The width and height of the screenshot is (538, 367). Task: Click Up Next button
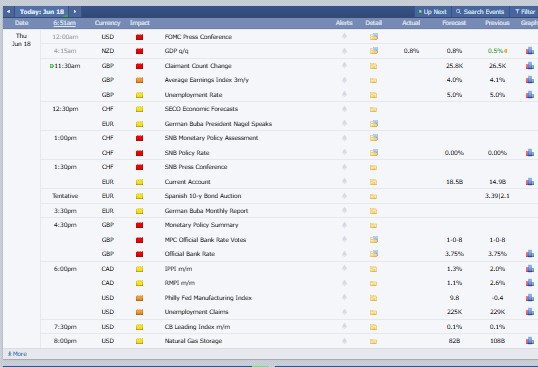(432, 12)
